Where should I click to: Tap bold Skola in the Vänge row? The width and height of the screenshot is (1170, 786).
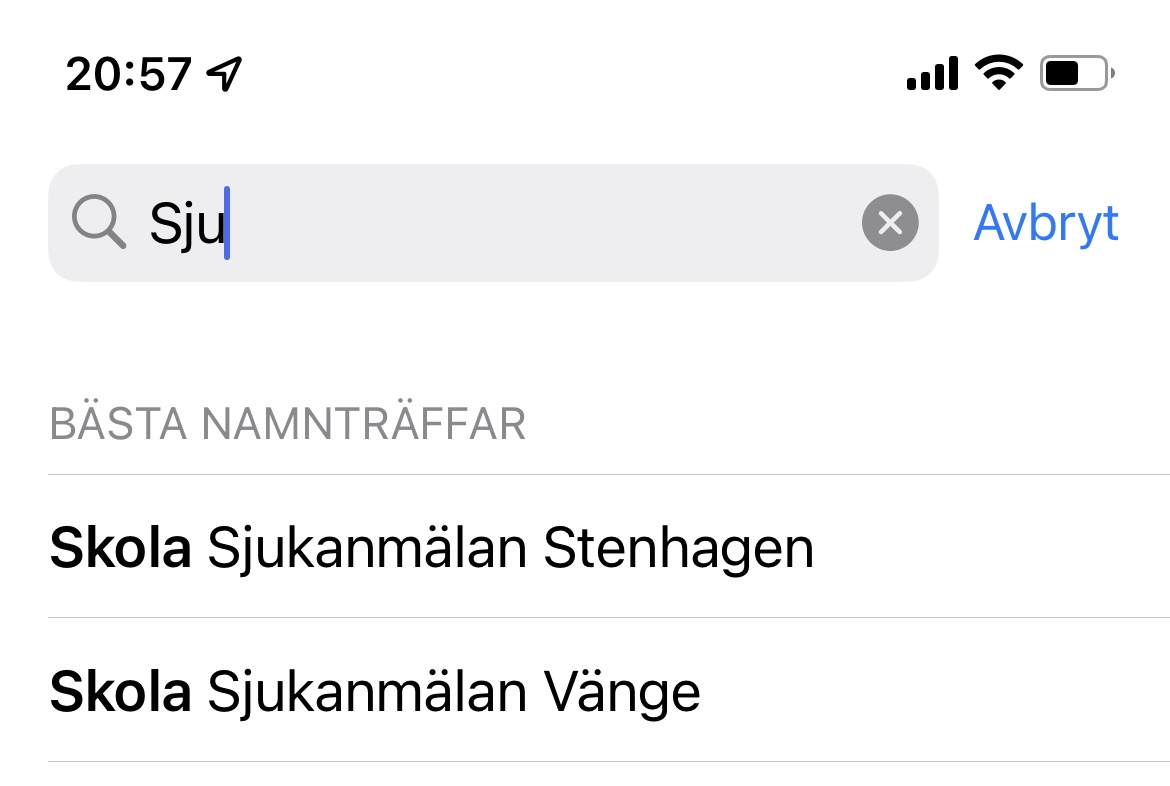[120, 691]
